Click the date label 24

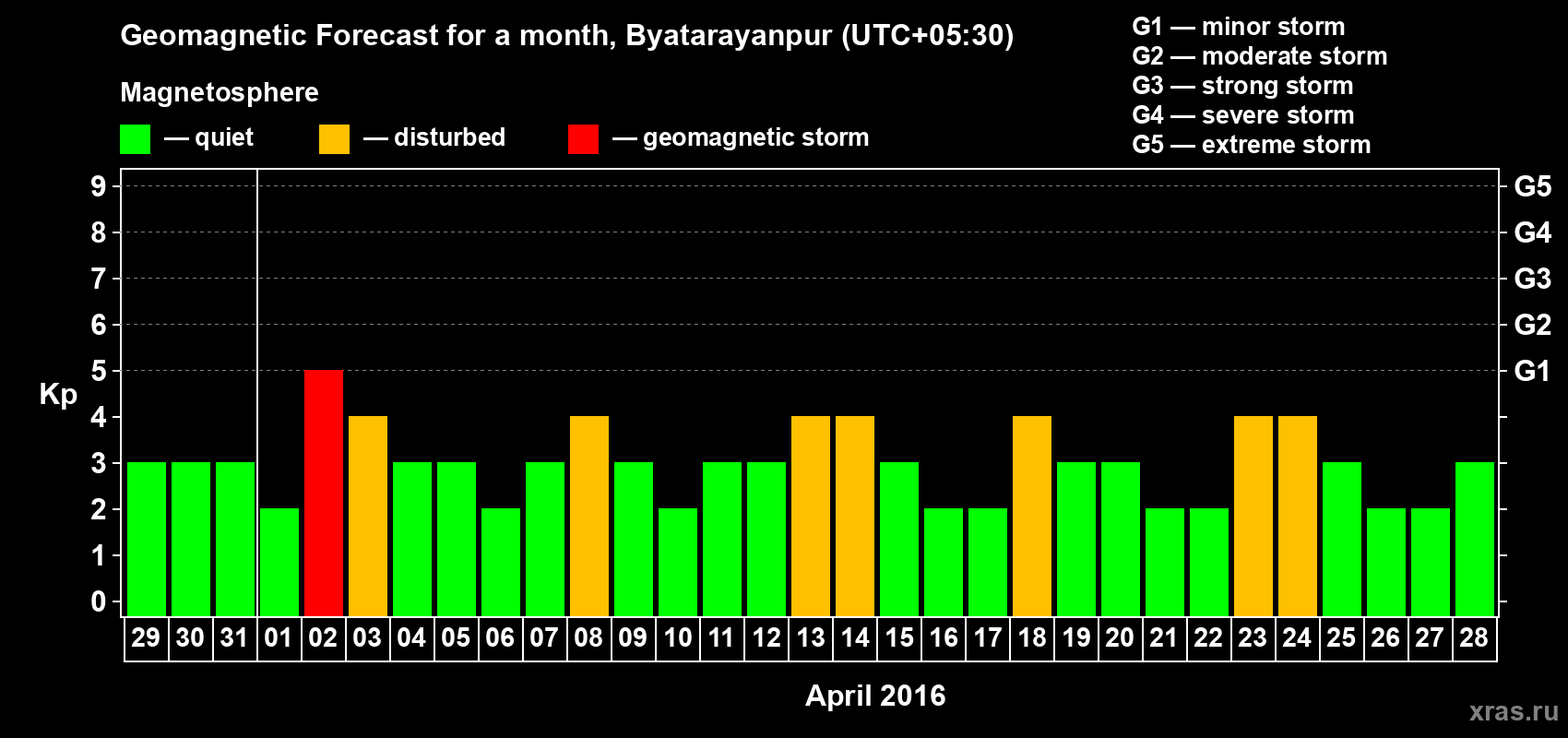(x=1297, y=638)
